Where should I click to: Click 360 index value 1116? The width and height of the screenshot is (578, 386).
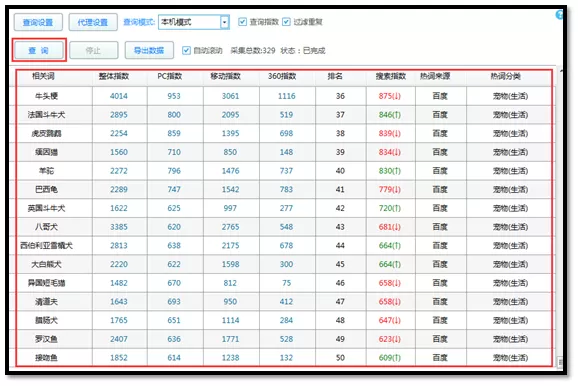point(286,96)
